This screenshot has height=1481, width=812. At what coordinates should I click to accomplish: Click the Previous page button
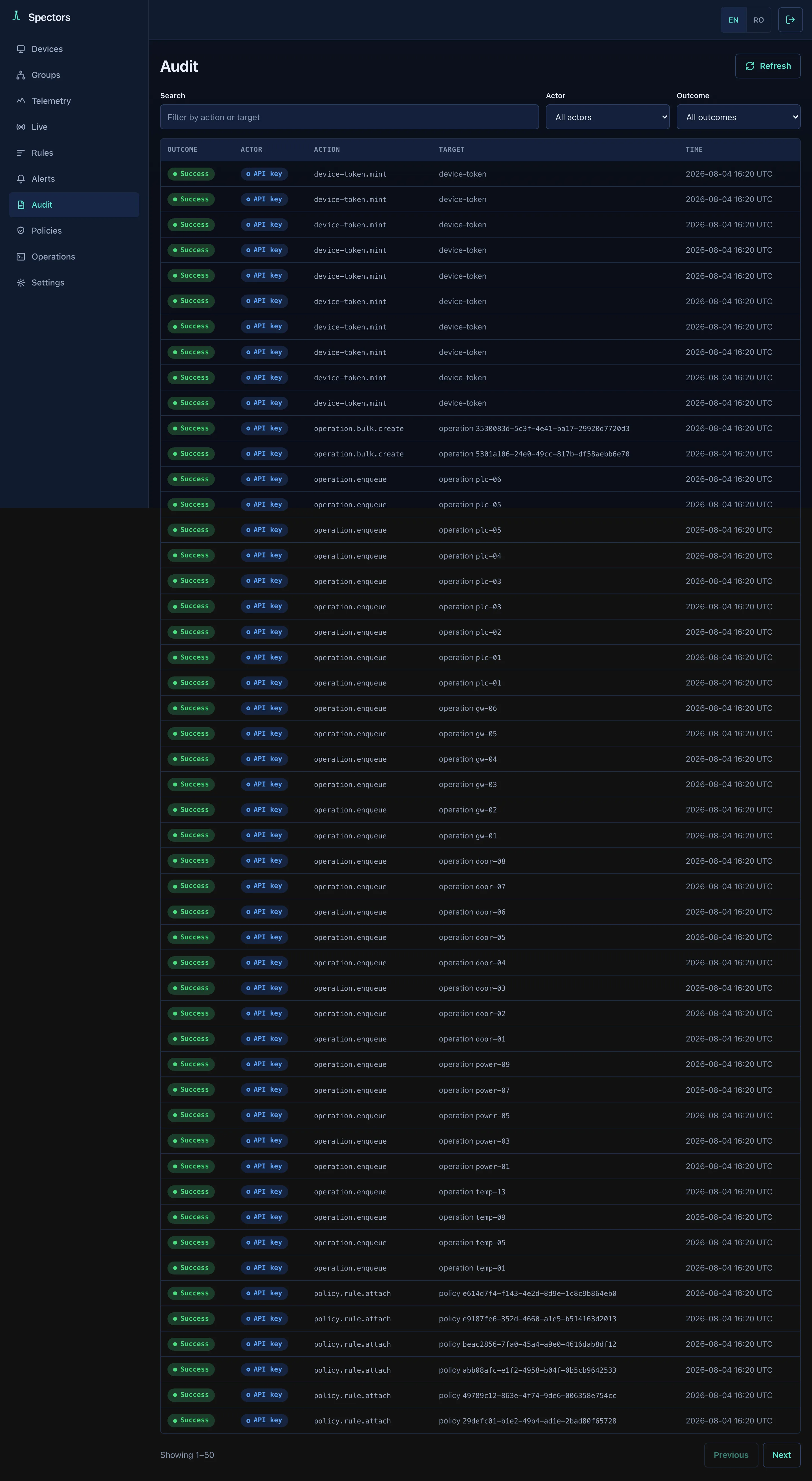tap(731, 1454)
